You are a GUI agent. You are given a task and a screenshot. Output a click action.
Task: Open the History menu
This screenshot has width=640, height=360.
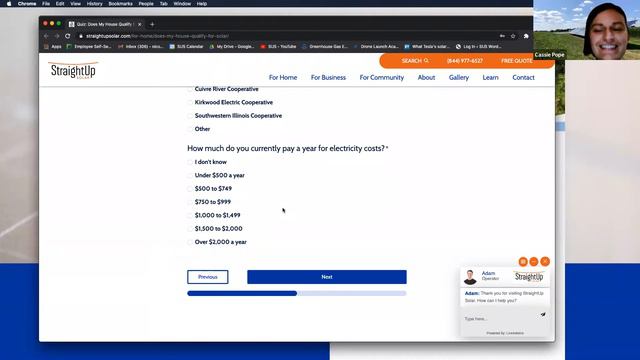94,4
